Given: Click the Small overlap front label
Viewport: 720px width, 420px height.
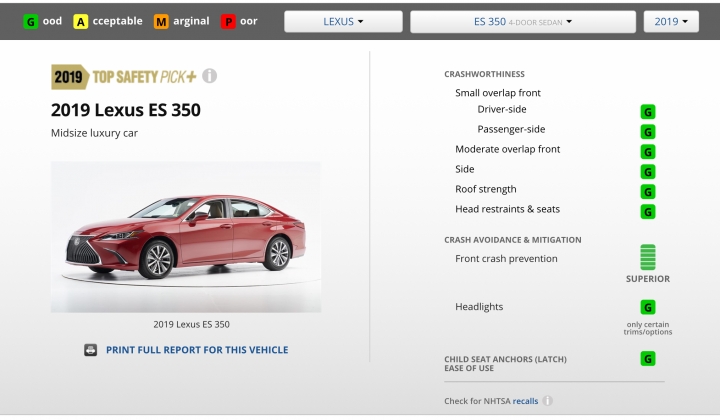Looking at the screenshot, I should click(x=498, y=93).
